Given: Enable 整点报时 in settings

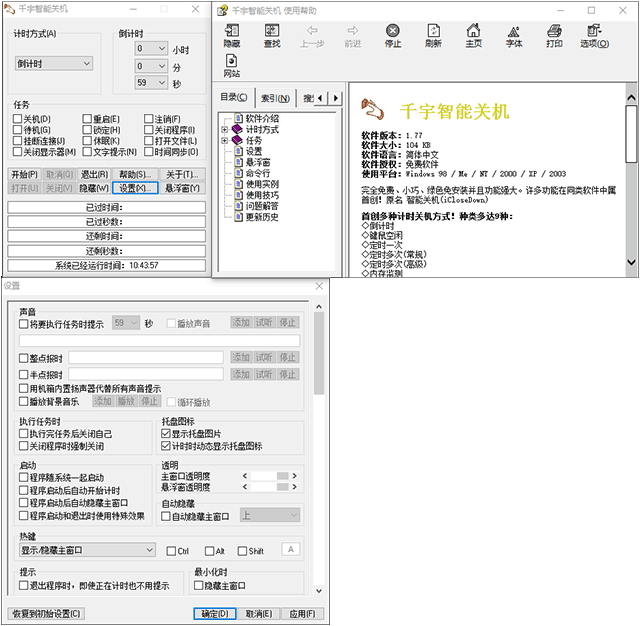Looking at the screenshot, I should [24, 358].
